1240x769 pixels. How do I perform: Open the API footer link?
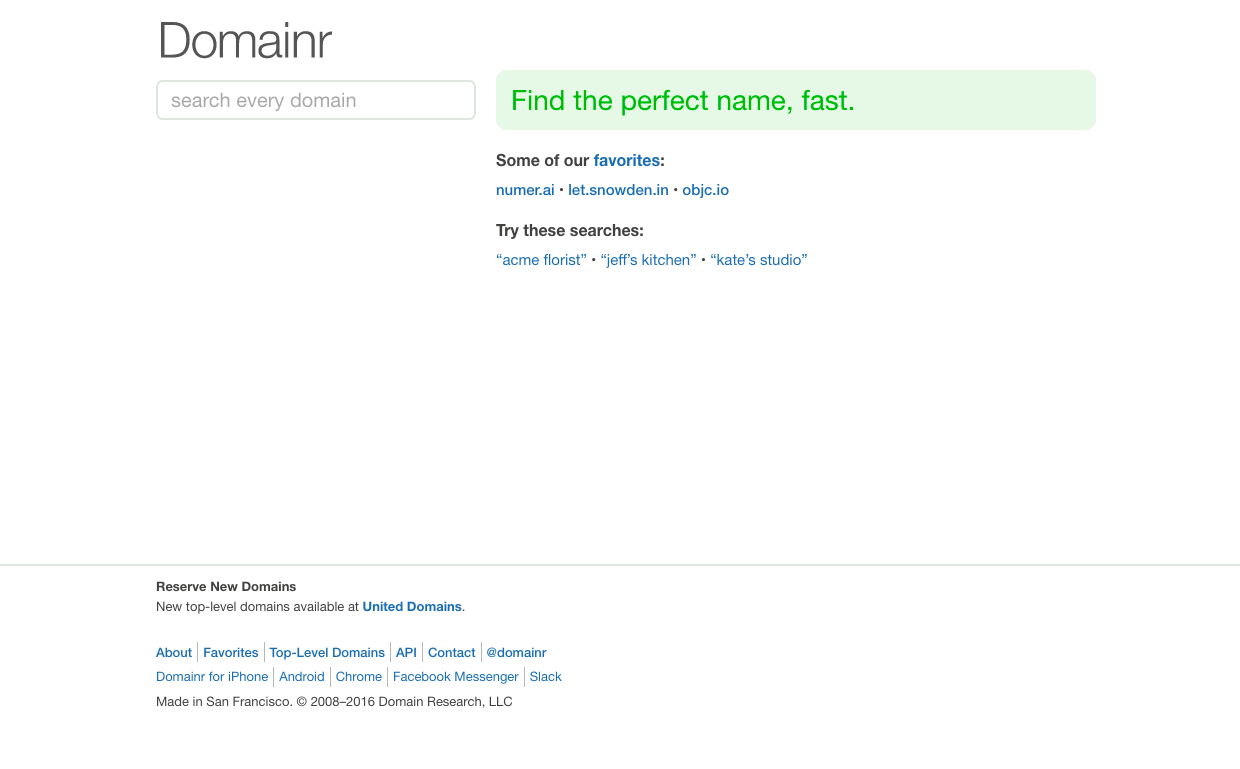pos(406,653)
